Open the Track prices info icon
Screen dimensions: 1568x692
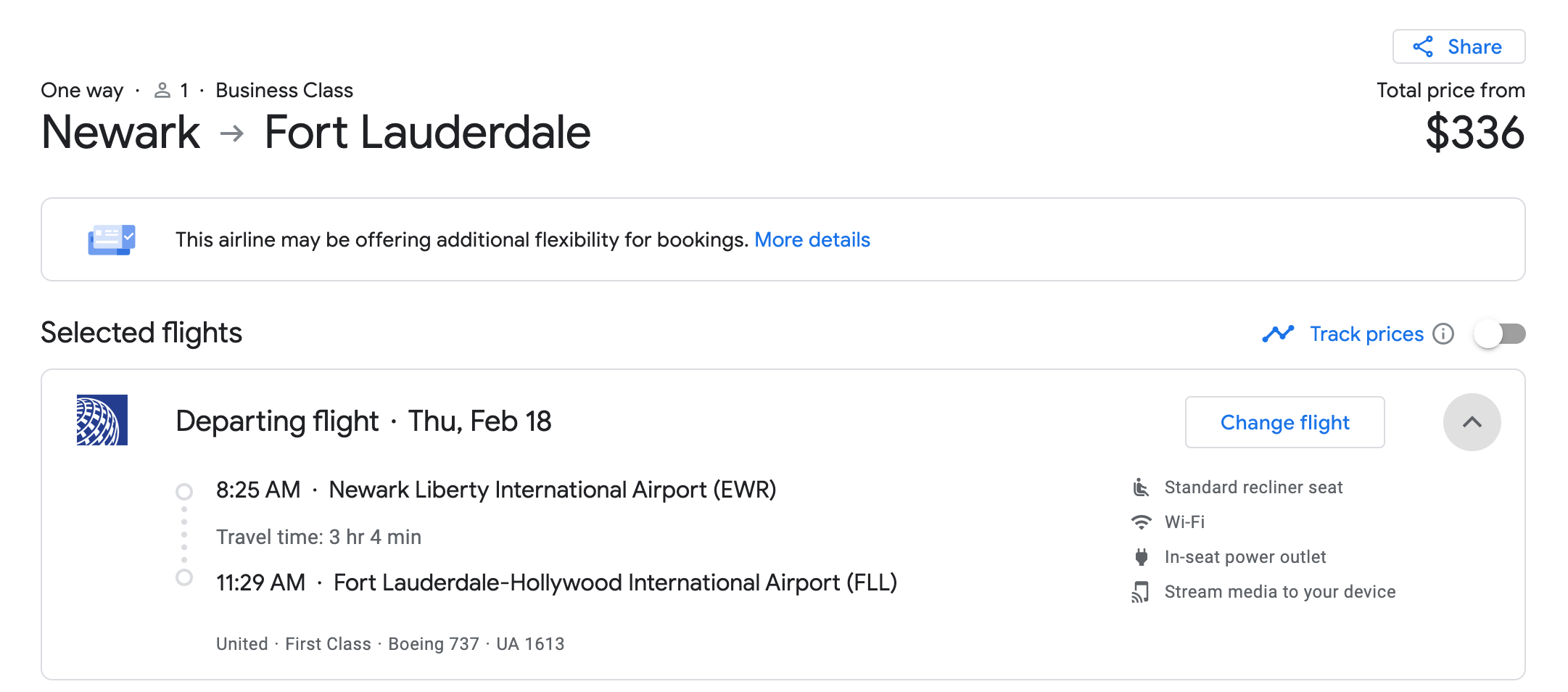[x=1443, y=334]
